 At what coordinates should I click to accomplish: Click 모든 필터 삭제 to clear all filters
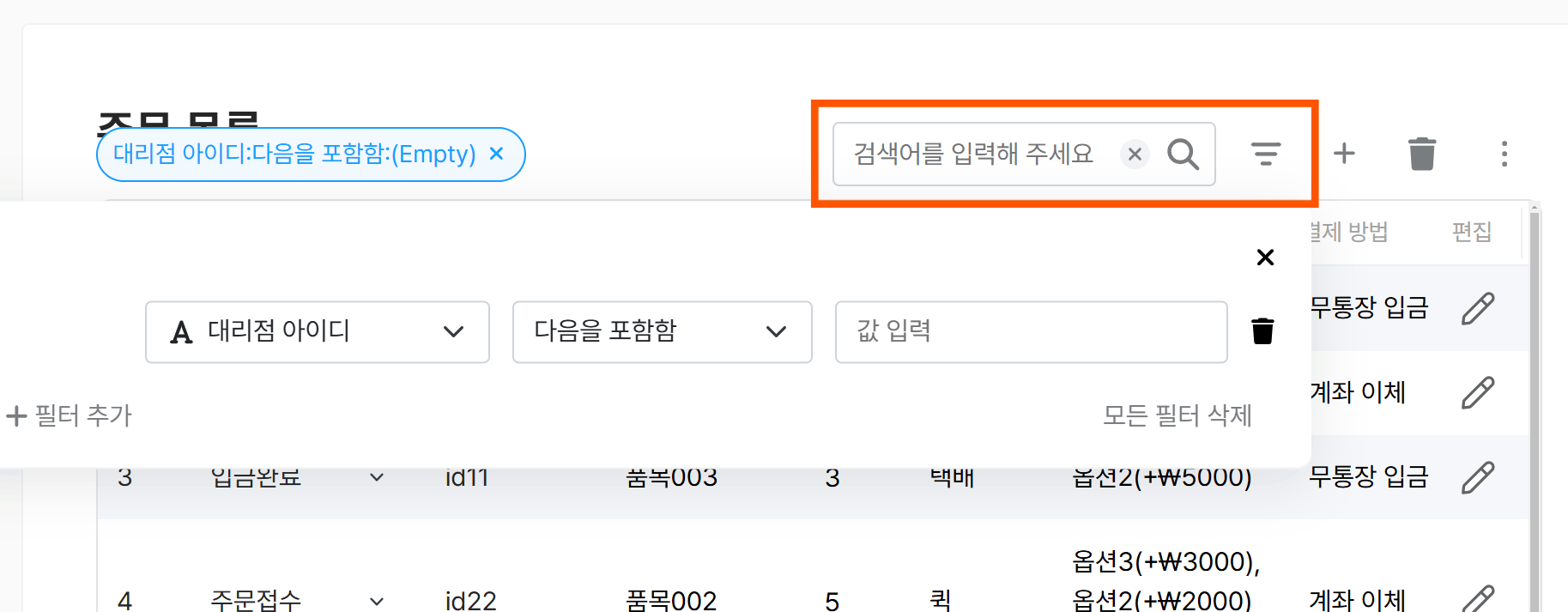(x=1177, y=416)
